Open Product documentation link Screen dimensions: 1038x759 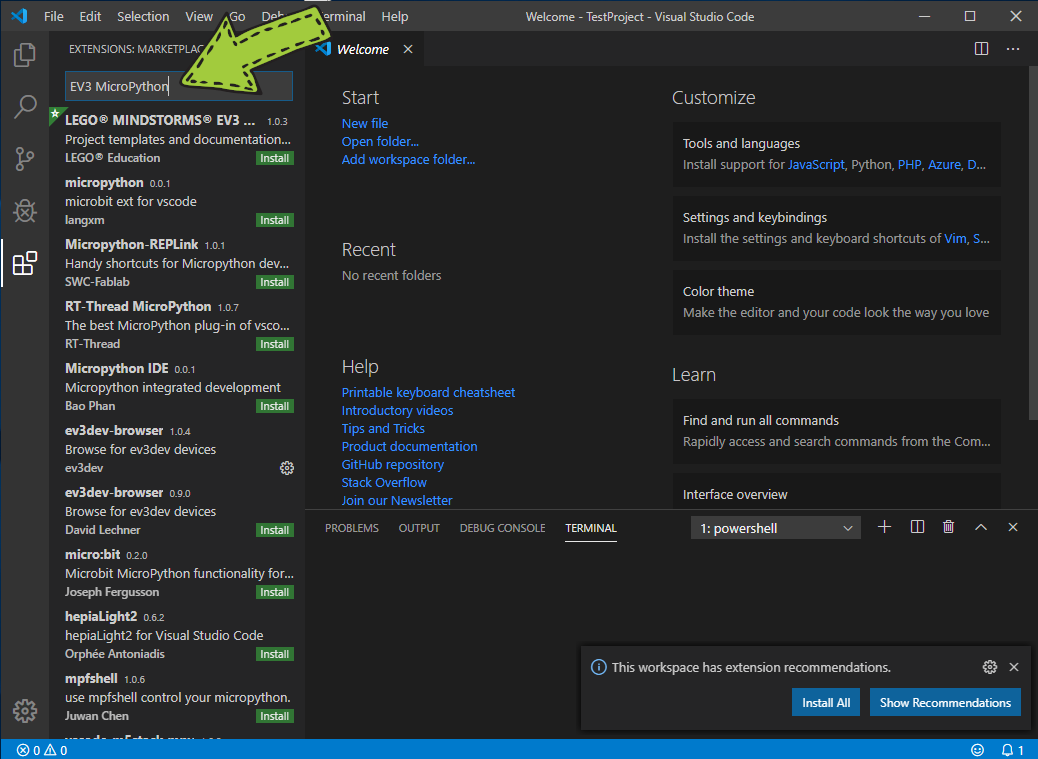(x=409, y=447)
